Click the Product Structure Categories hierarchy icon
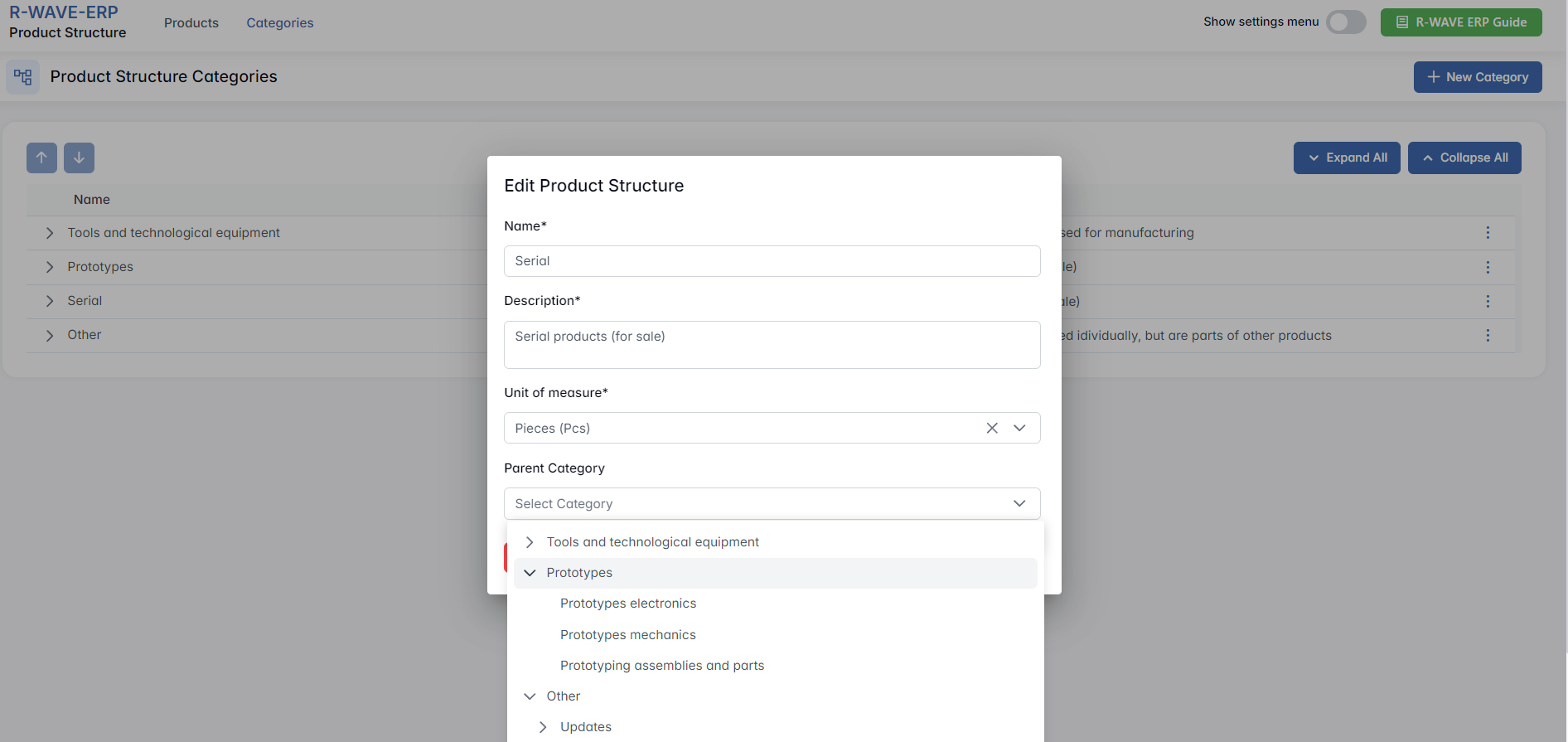Viewport: 1568px width, 742px height. click(x=23, y=77)
